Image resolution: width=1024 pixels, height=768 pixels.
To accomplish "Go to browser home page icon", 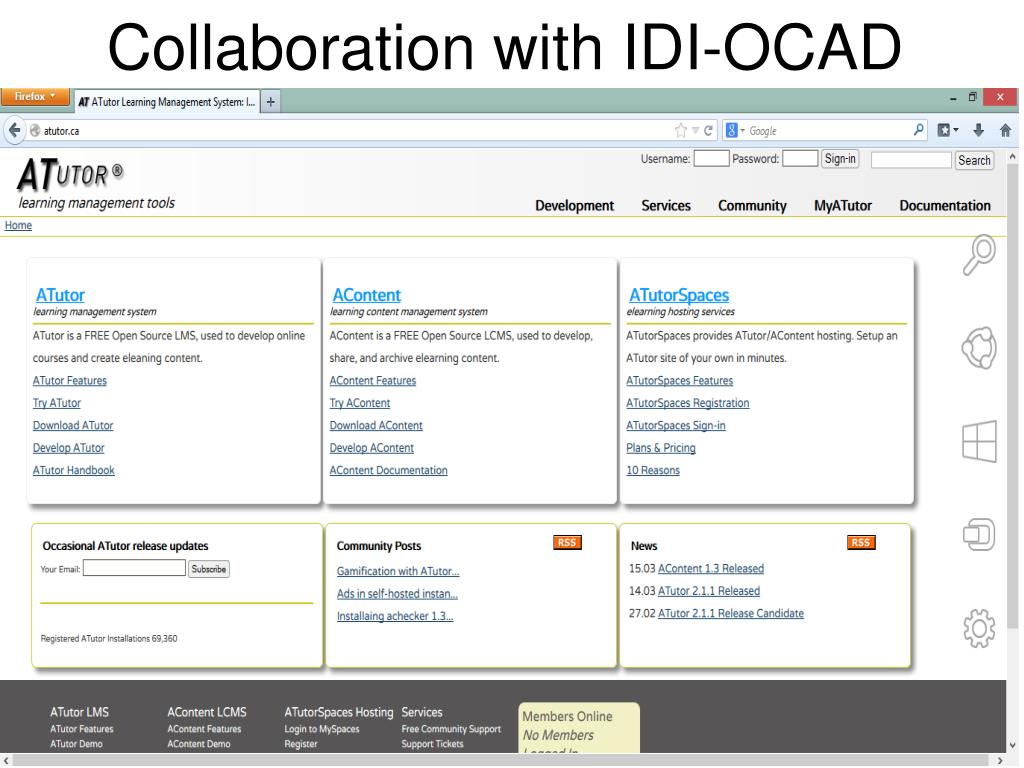I will [x=1006, y=130].
